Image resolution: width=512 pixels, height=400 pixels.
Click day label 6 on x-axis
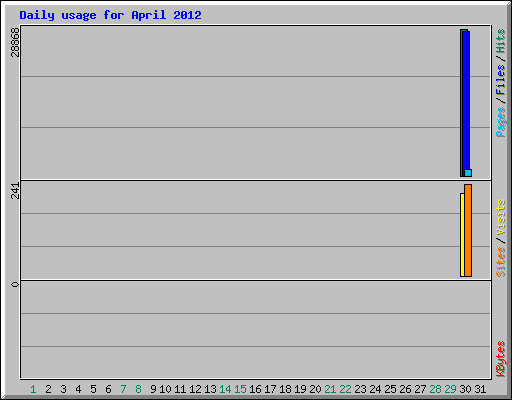coord(108,389)
